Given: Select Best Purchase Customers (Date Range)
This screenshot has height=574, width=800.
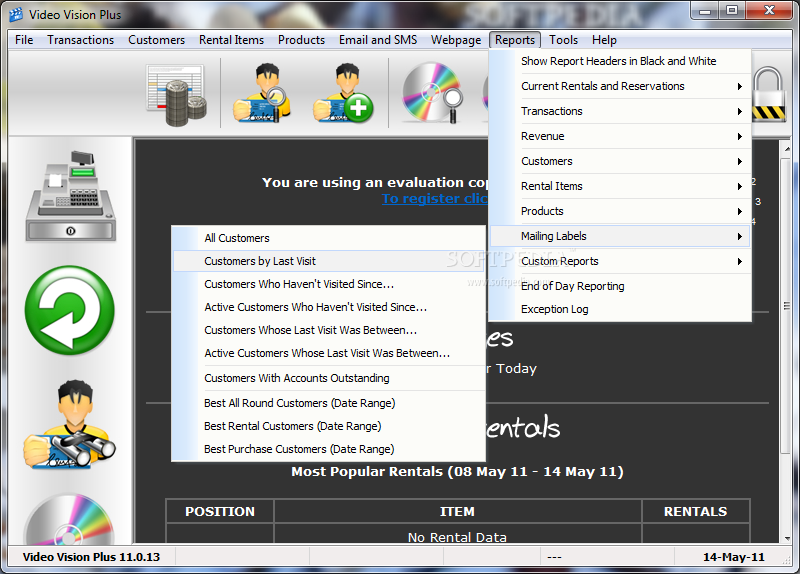Looking at the screenshot, I should (329, 449).
